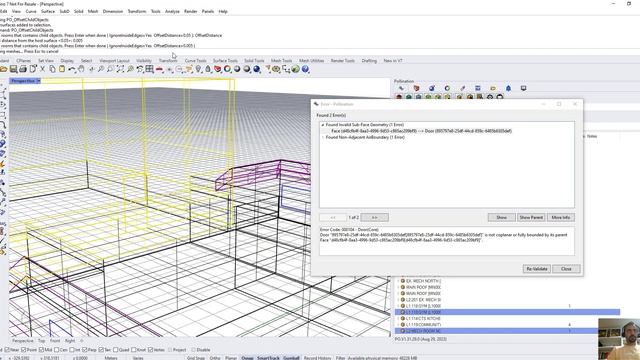640x360 pixels.
Task: Click the error code description text box
Action: tap(447, 241)
